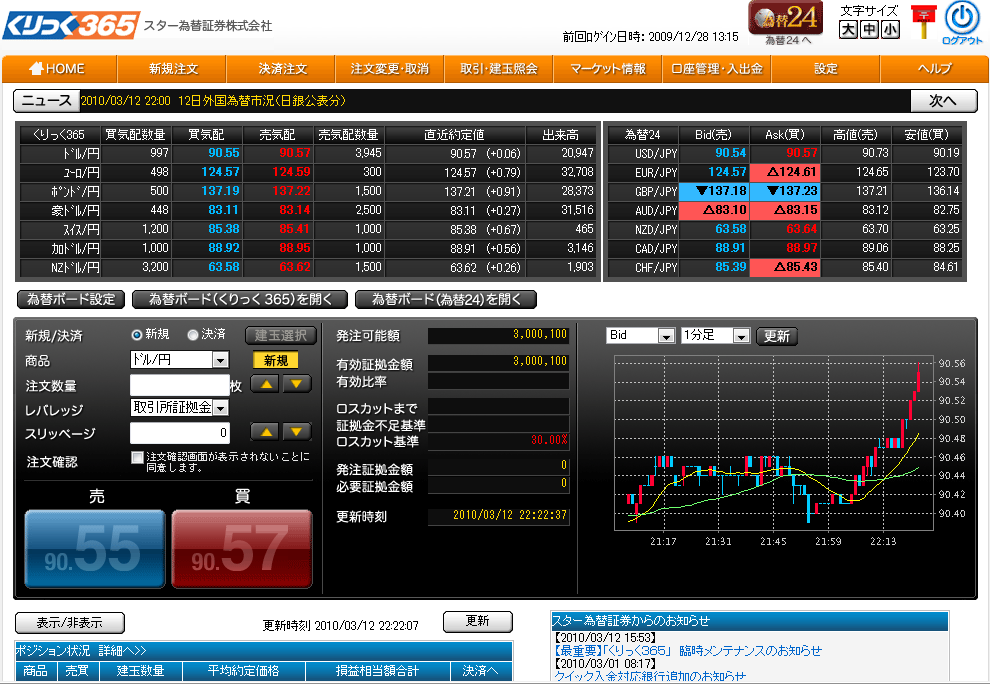
Task: Open the 詳細へ>> link in ポジション状況
Action: click(122, 651)
